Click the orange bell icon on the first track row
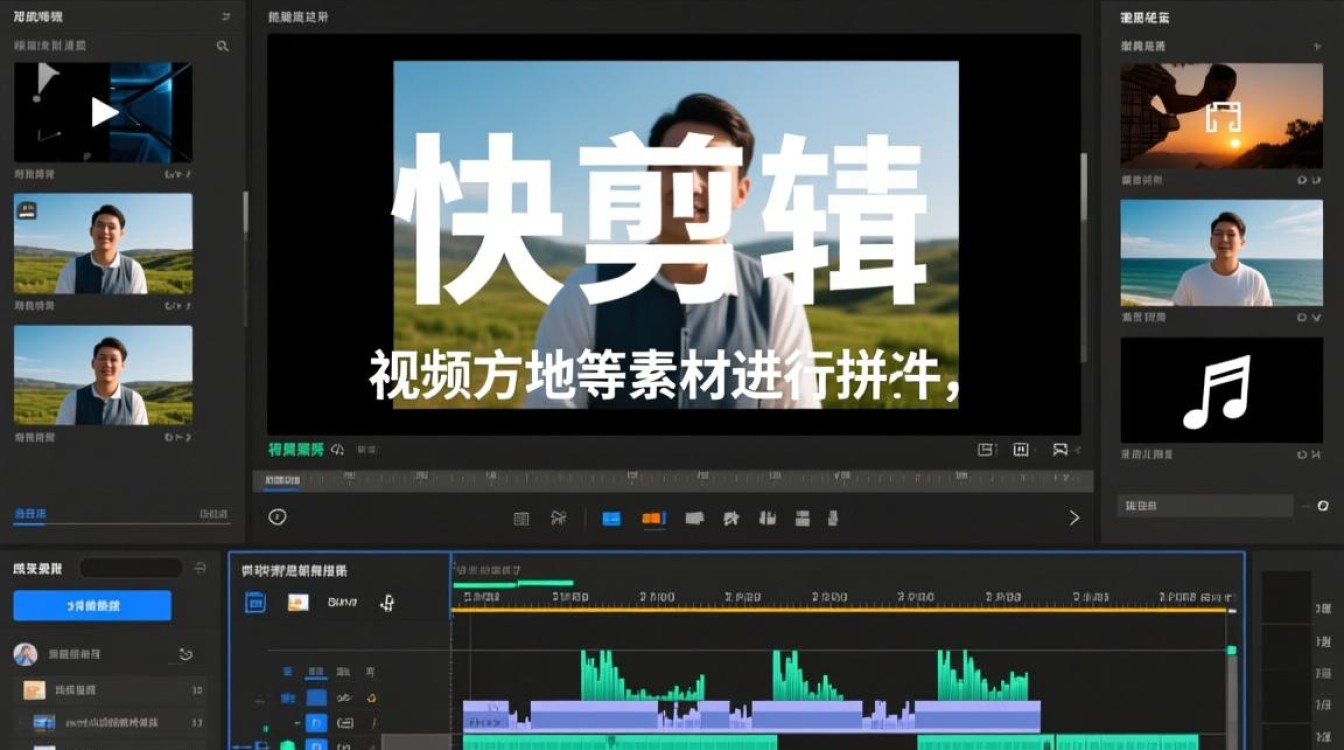The width and height of the screenshot is (1344, 750). (x=371, y=698)
